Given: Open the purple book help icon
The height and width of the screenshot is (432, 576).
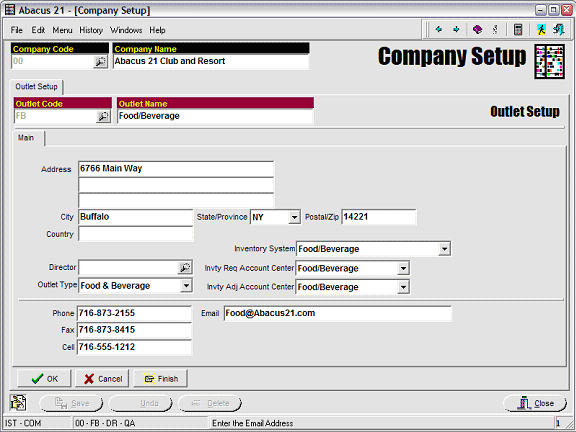Looking at the screenshot, I should (x=477, y=29).
